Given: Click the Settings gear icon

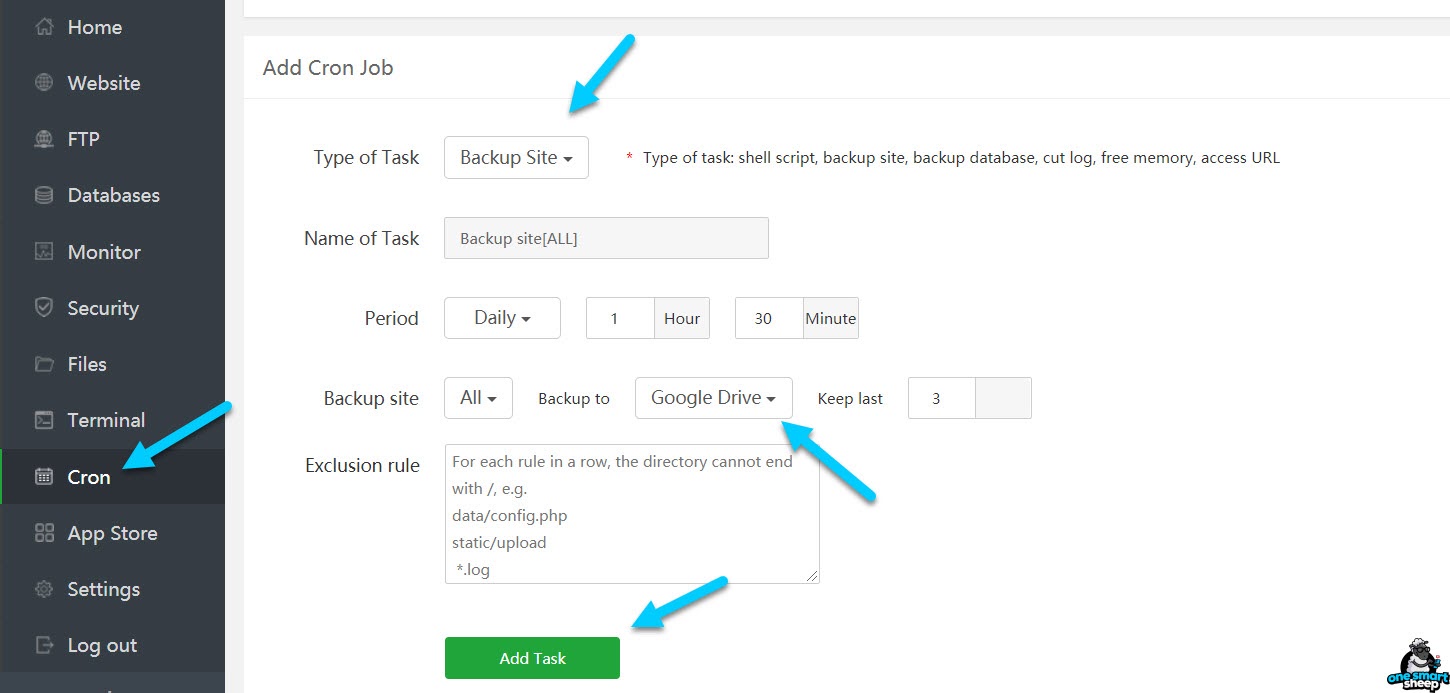Looking at the screenshot, I should coord(44,589).
